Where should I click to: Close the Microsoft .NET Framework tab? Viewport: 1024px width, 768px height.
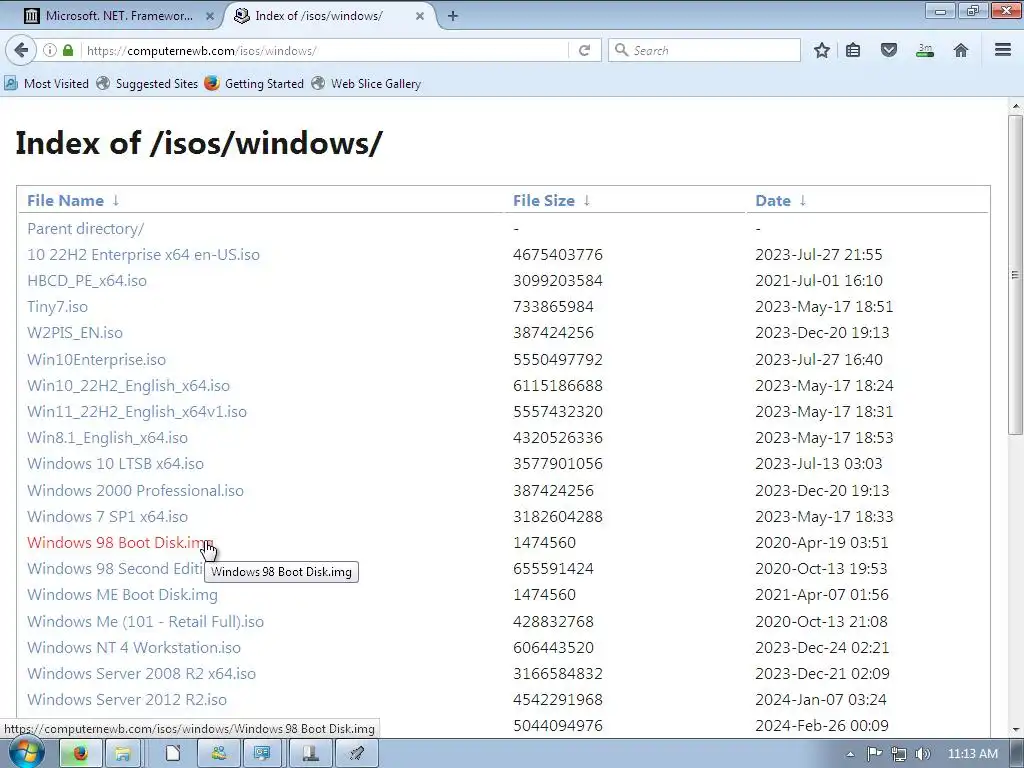pos(210,16)
